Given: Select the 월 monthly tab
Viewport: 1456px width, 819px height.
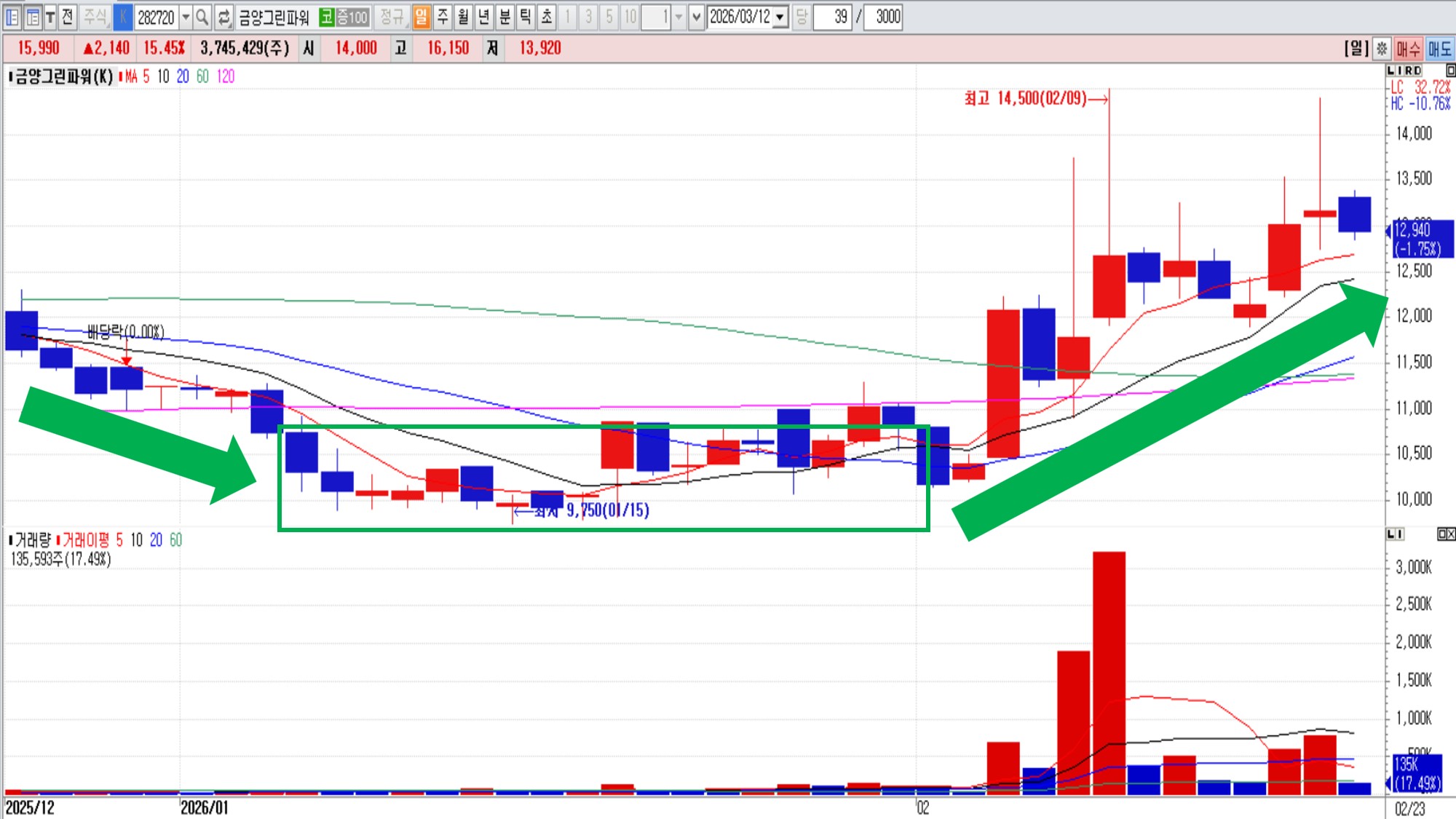Looking at the screenshot, I should (463, 17).
